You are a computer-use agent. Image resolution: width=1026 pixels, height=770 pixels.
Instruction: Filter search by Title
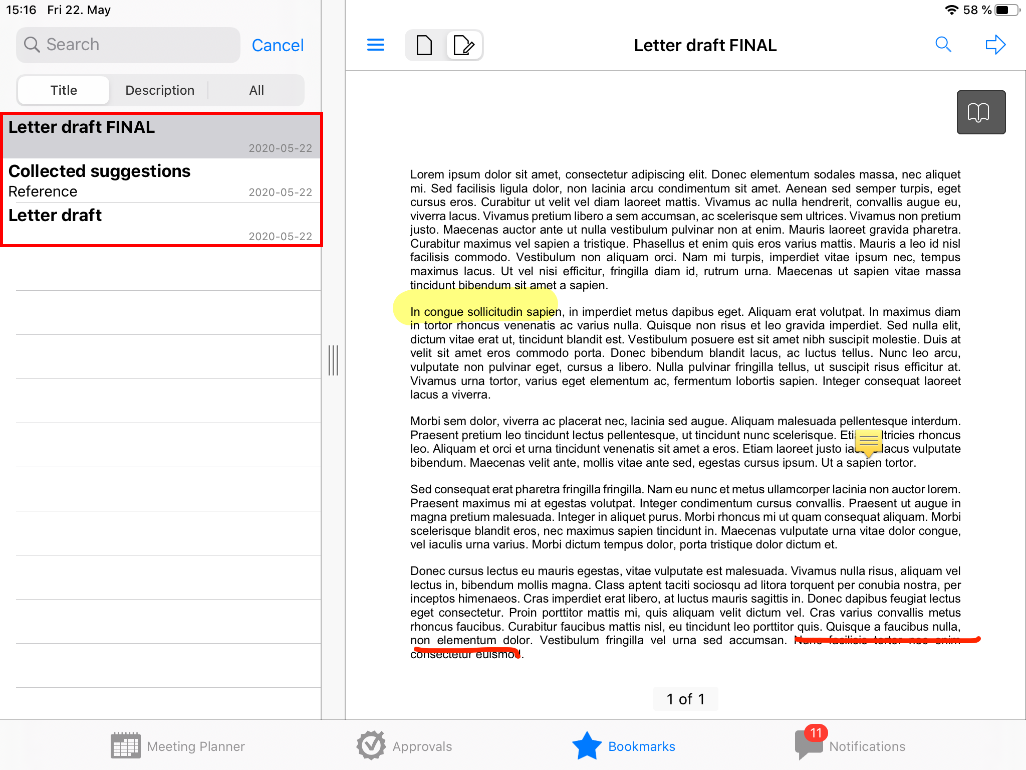(x=64, y=90)
